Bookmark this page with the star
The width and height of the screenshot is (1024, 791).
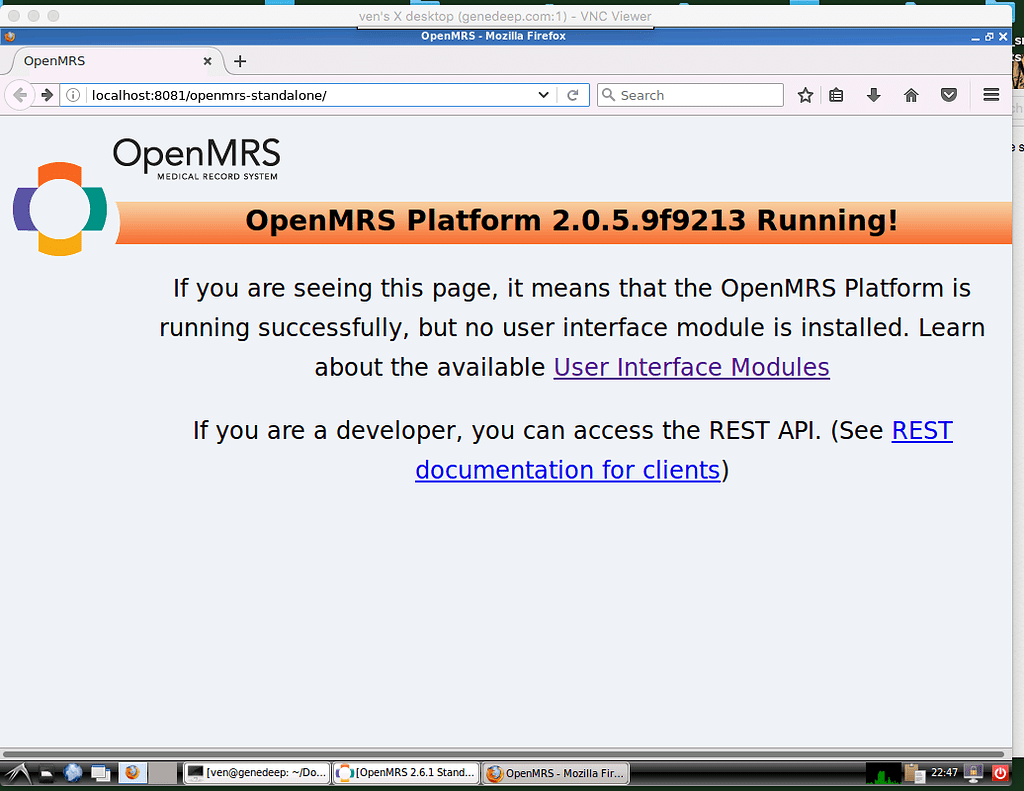(x=805, y=94)
